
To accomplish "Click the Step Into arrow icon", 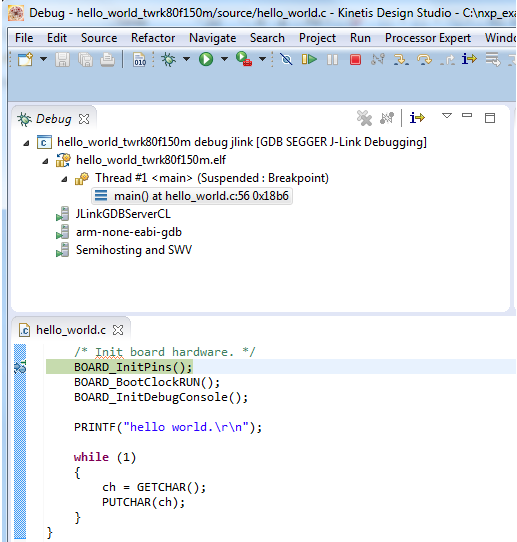I will (401, 59).
